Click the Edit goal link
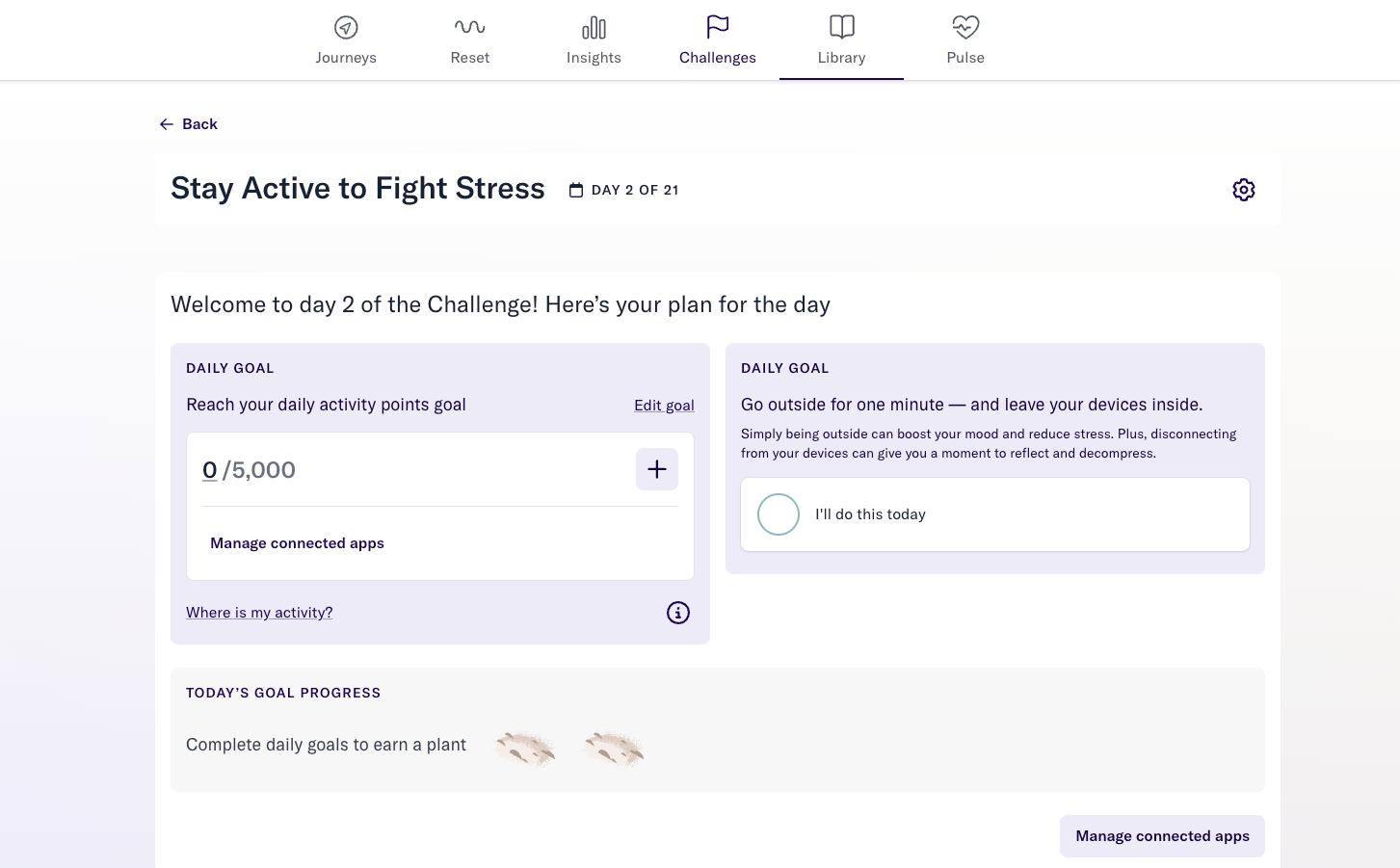This screenshot has width=1400, height=868. (x=664, y=406)
